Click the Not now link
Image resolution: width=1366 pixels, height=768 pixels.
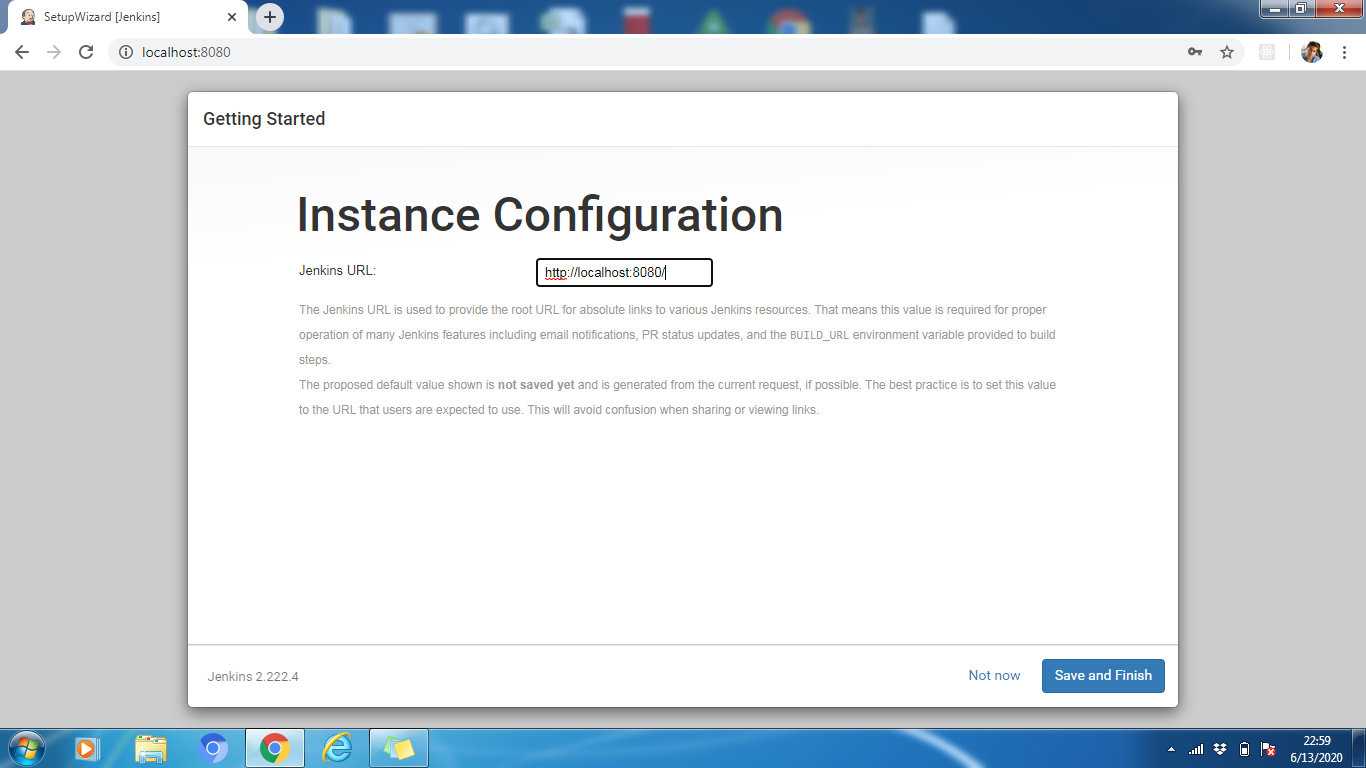coord(994,676)
